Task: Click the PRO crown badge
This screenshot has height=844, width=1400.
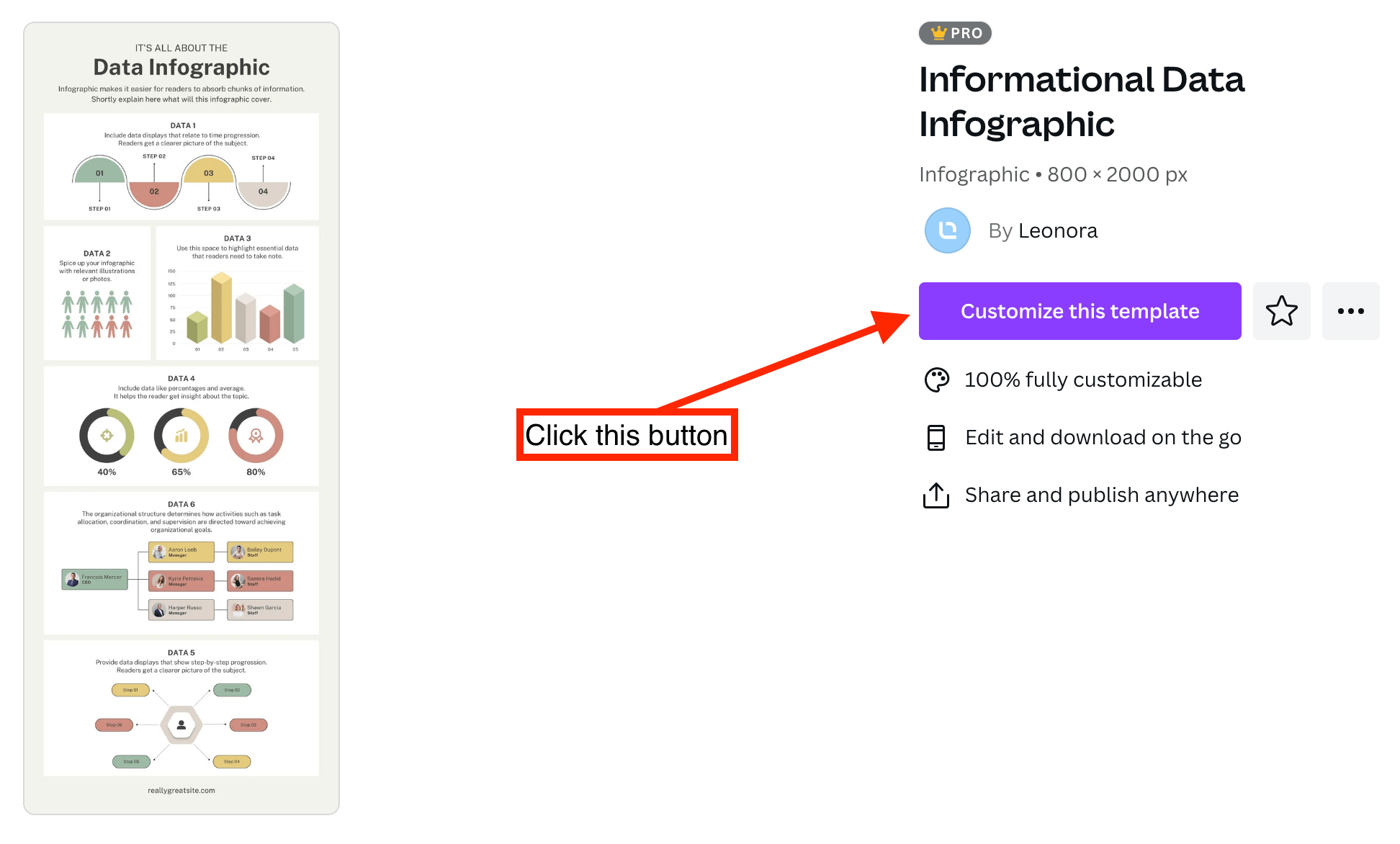Action: [955, 33]
